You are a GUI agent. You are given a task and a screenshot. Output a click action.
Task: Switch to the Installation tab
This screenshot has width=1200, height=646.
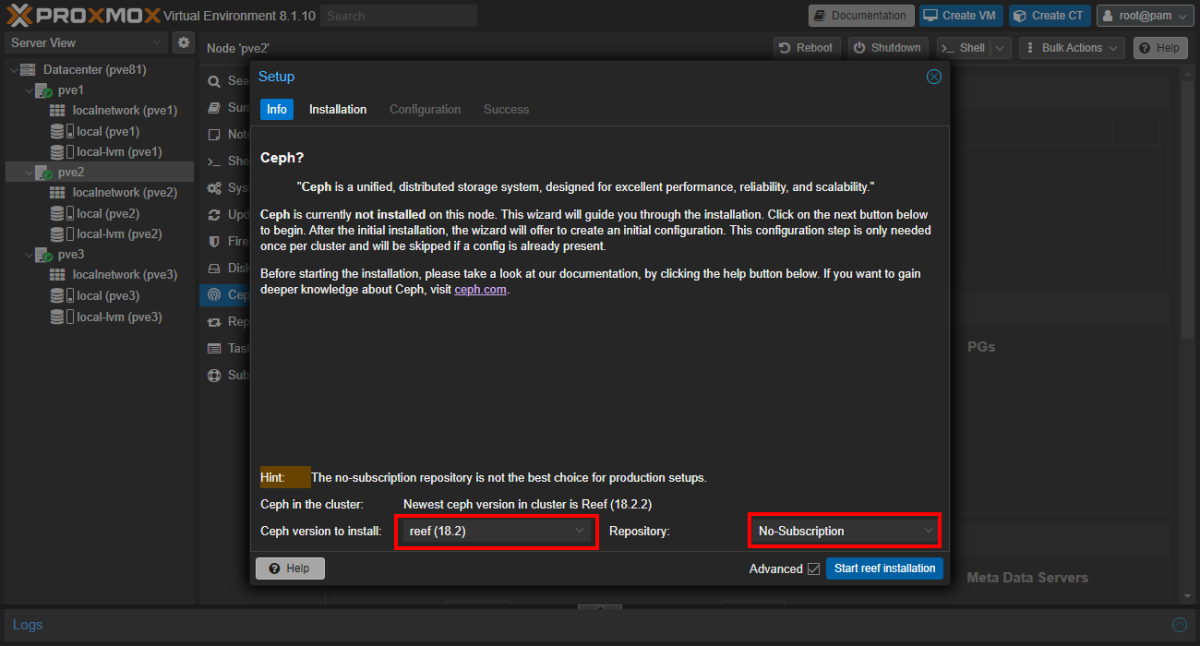(338, 109)
